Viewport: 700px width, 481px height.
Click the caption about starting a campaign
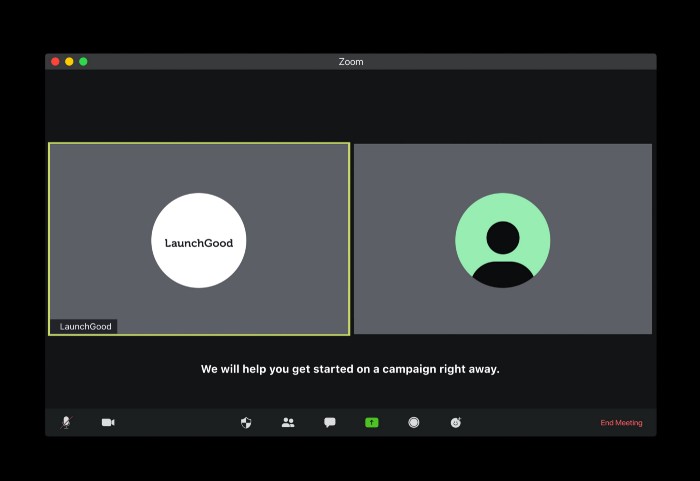pyautogui.click(x=350, y=369)
